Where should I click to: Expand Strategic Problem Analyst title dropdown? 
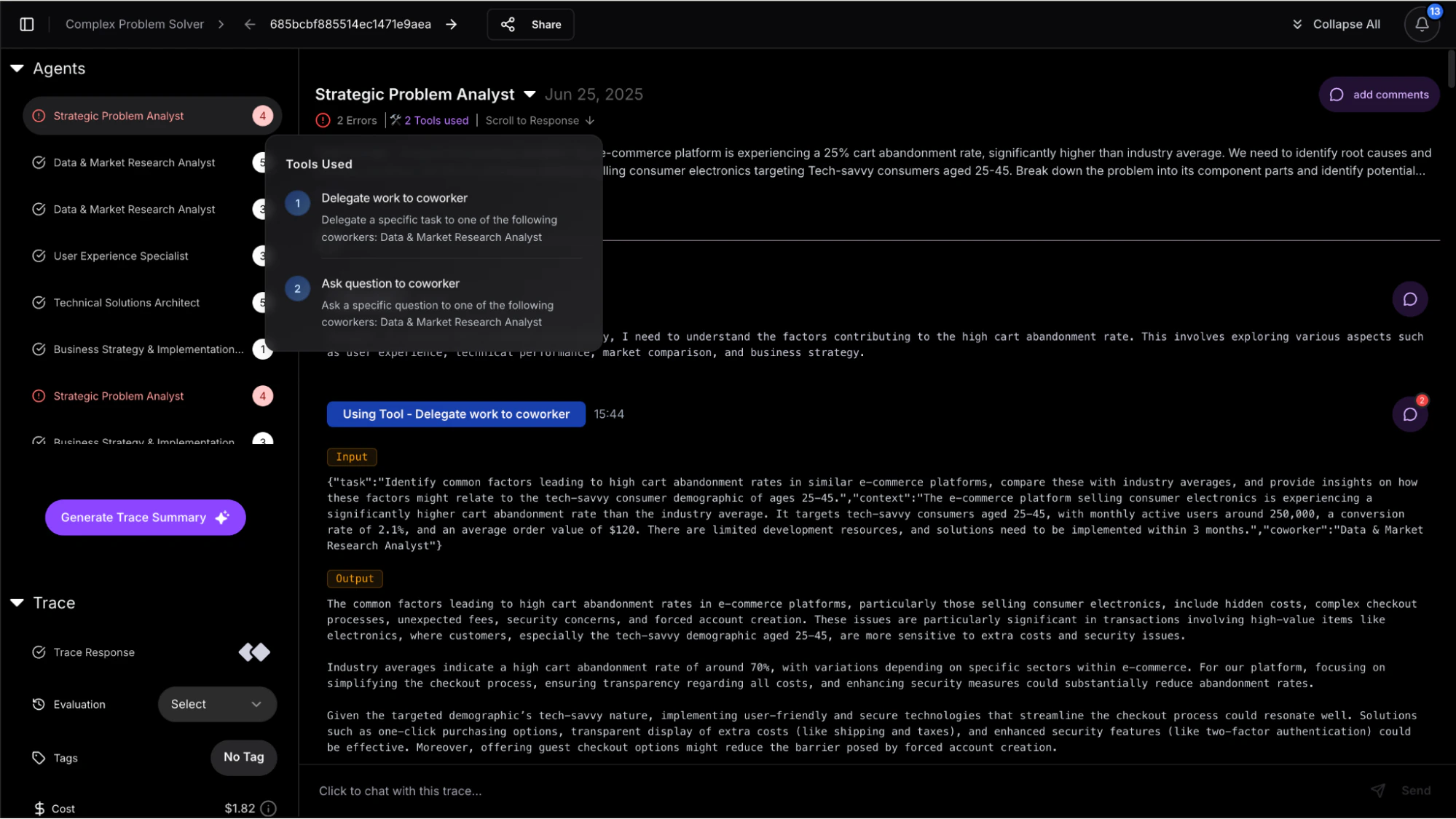click(x=530, y=95)
